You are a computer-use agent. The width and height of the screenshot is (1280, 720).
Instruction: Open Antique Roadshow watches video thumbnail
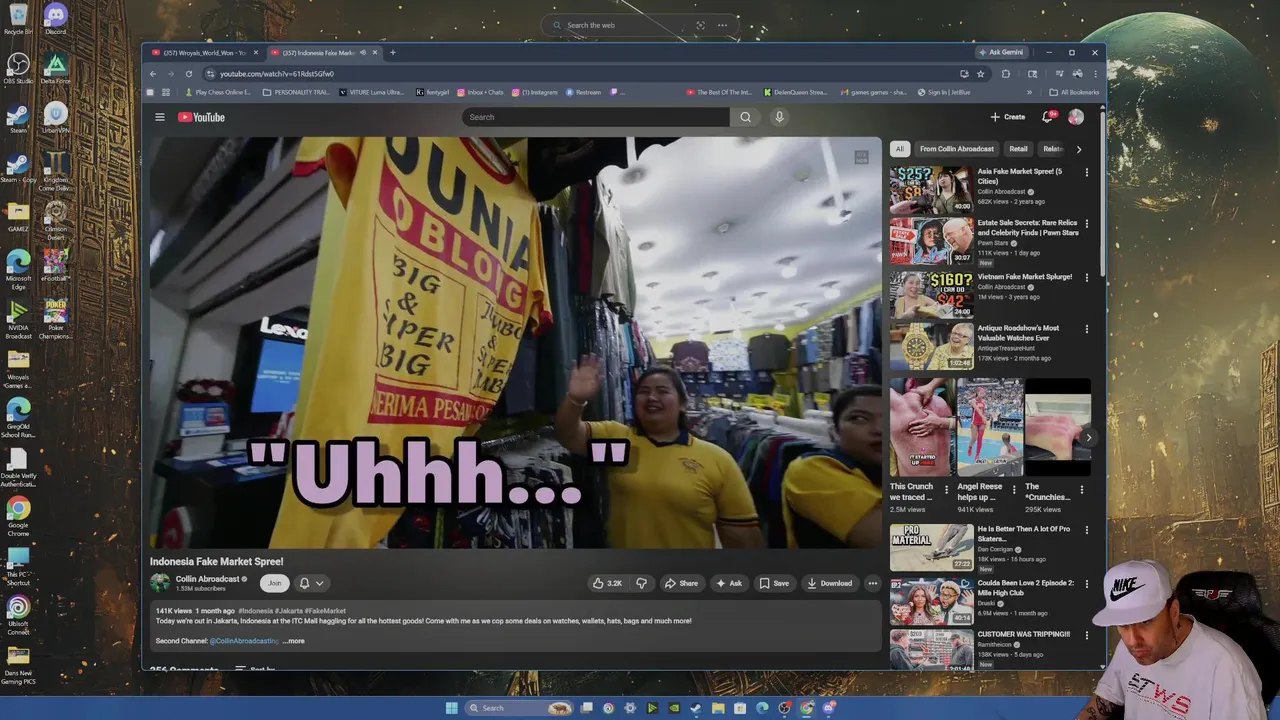click(x=931, y=345)
